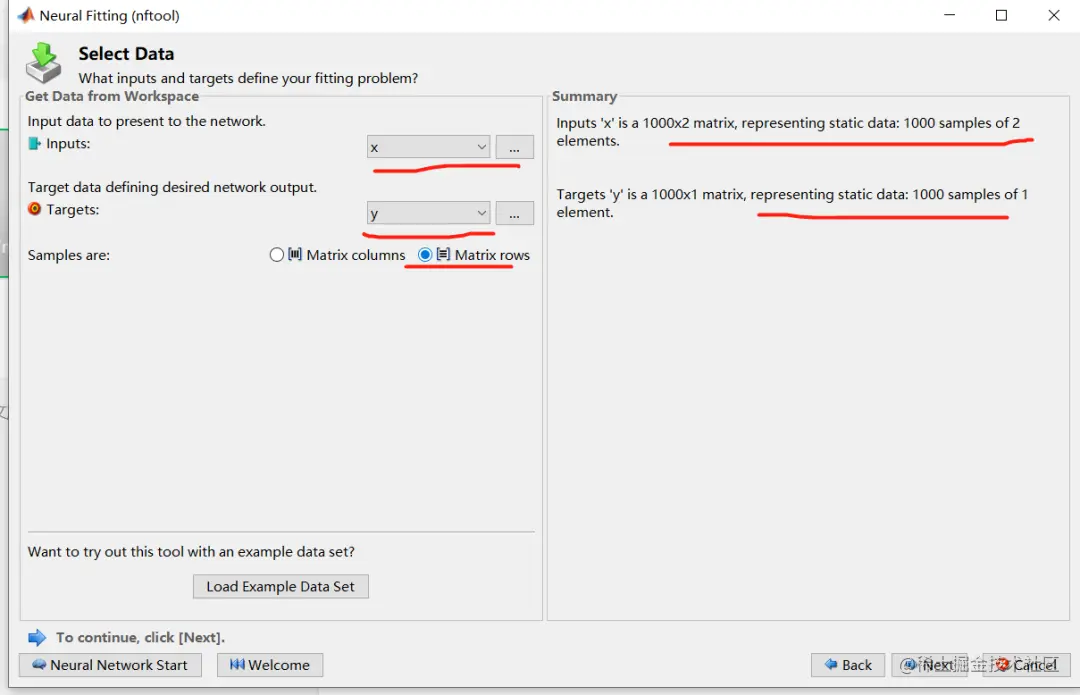Click the blue arrow beside 'To continue'

(x=37, y=637)
